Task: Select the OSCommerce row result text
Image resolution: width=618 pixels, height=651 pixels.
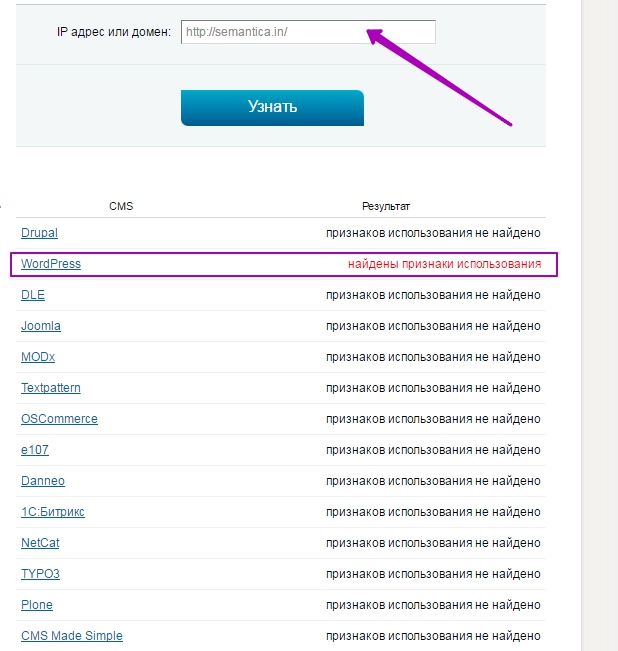Action: click(x=433, y=419)
